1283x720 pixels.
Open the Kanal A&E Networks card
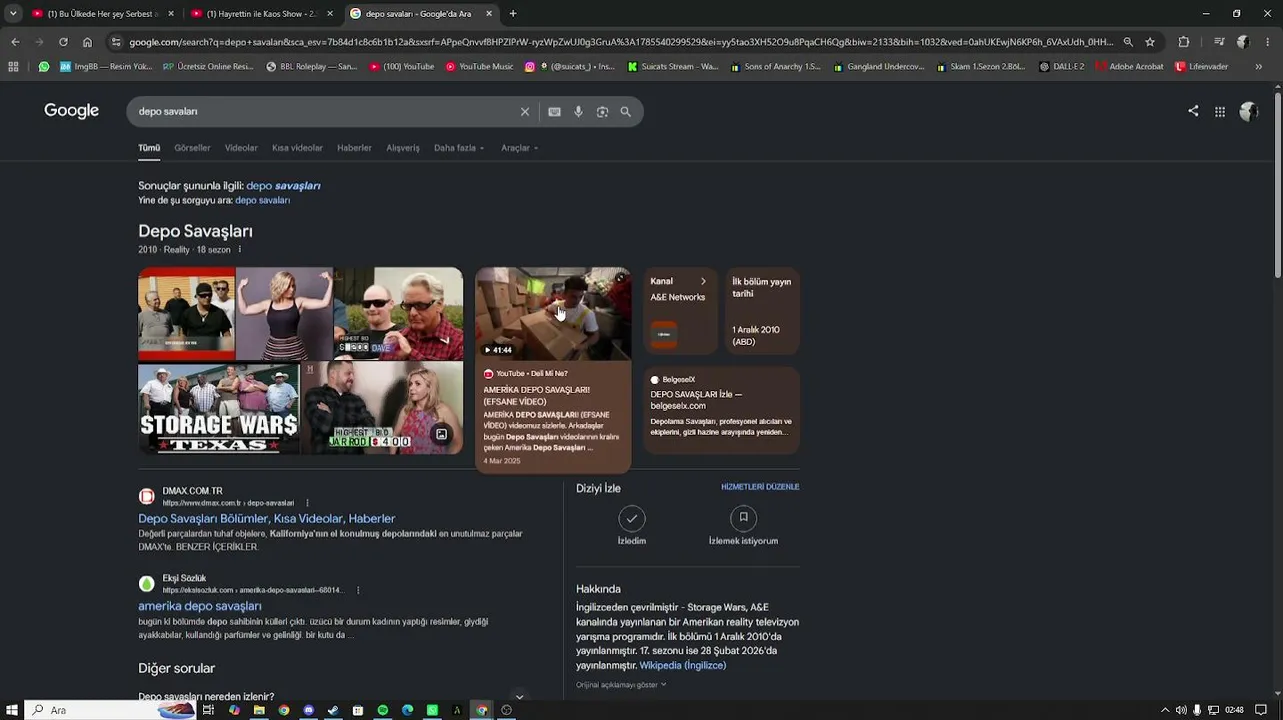tap(680, 311)
